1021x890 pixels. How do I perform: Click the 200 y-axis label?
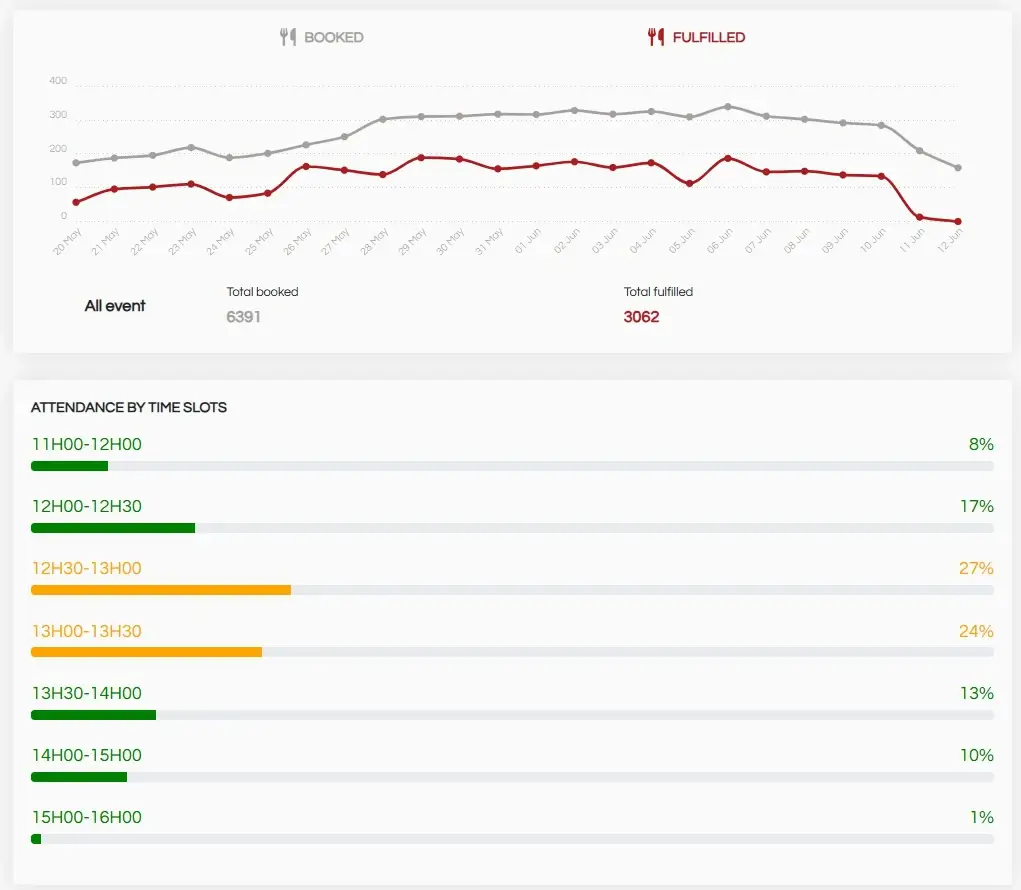pos(58,148)
